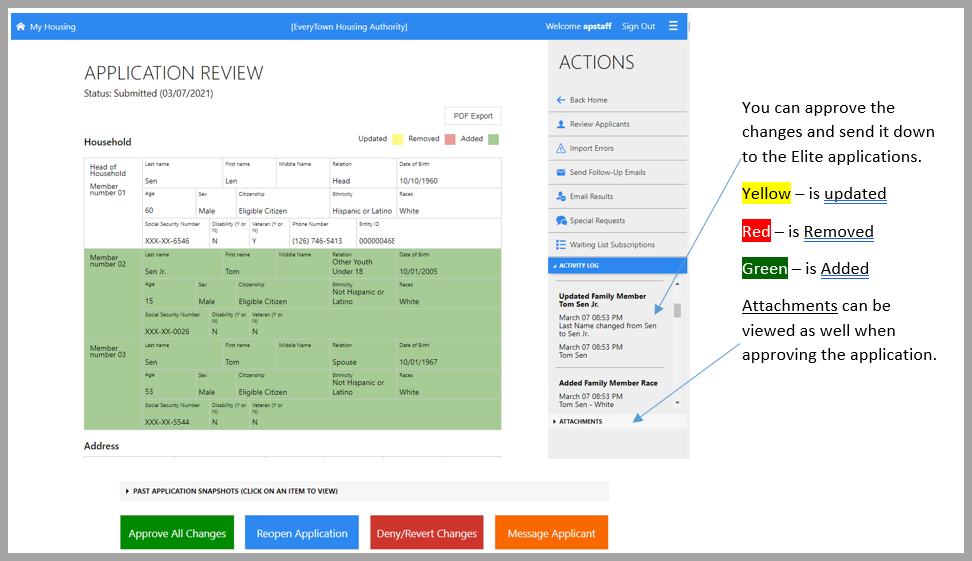Image resolution: width=972 pixels, height=561 pixels.
Task: Click Sign Out in the header
Action: pos(638,27)
